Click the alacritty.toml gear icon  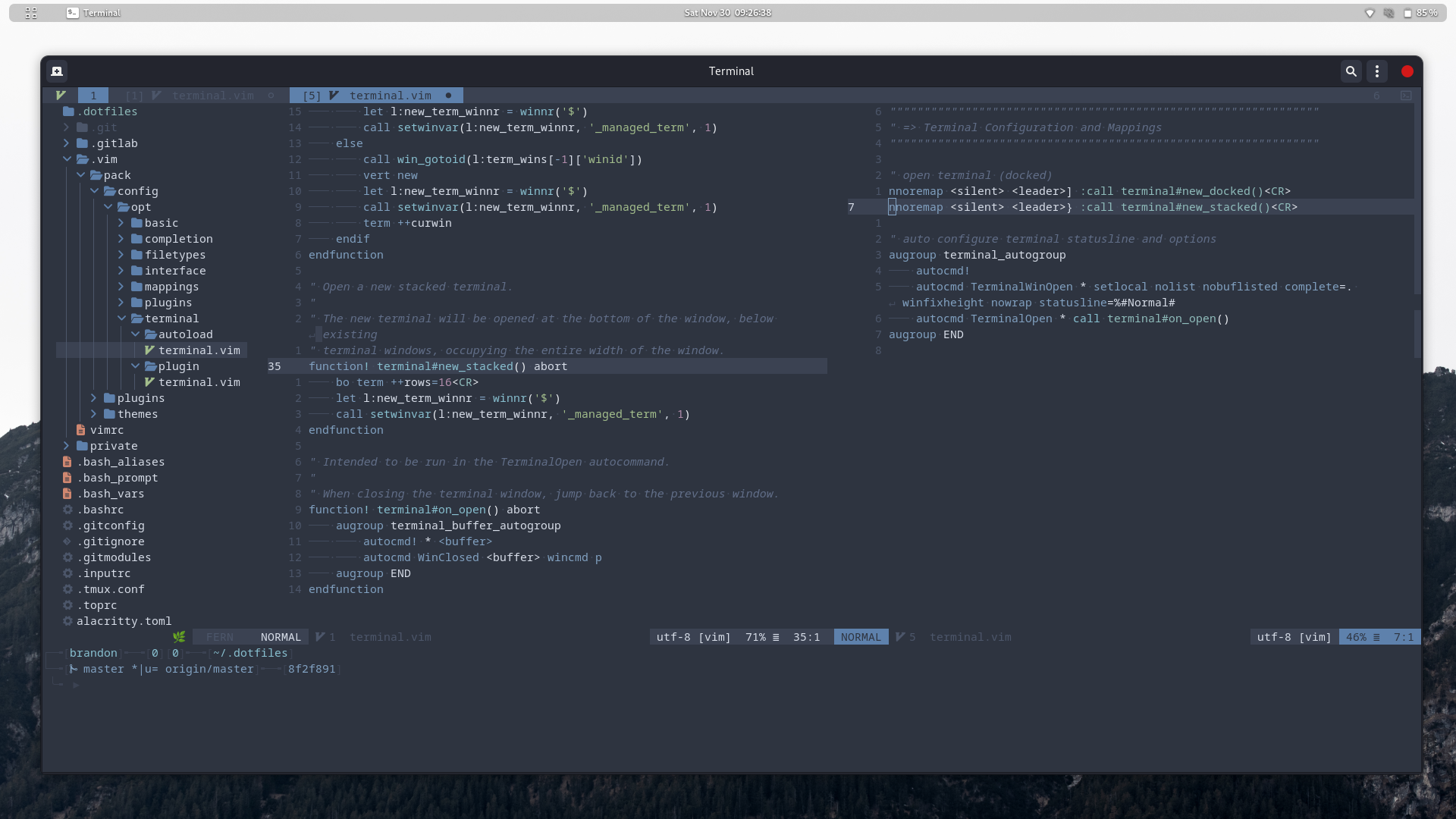point(67,621)
